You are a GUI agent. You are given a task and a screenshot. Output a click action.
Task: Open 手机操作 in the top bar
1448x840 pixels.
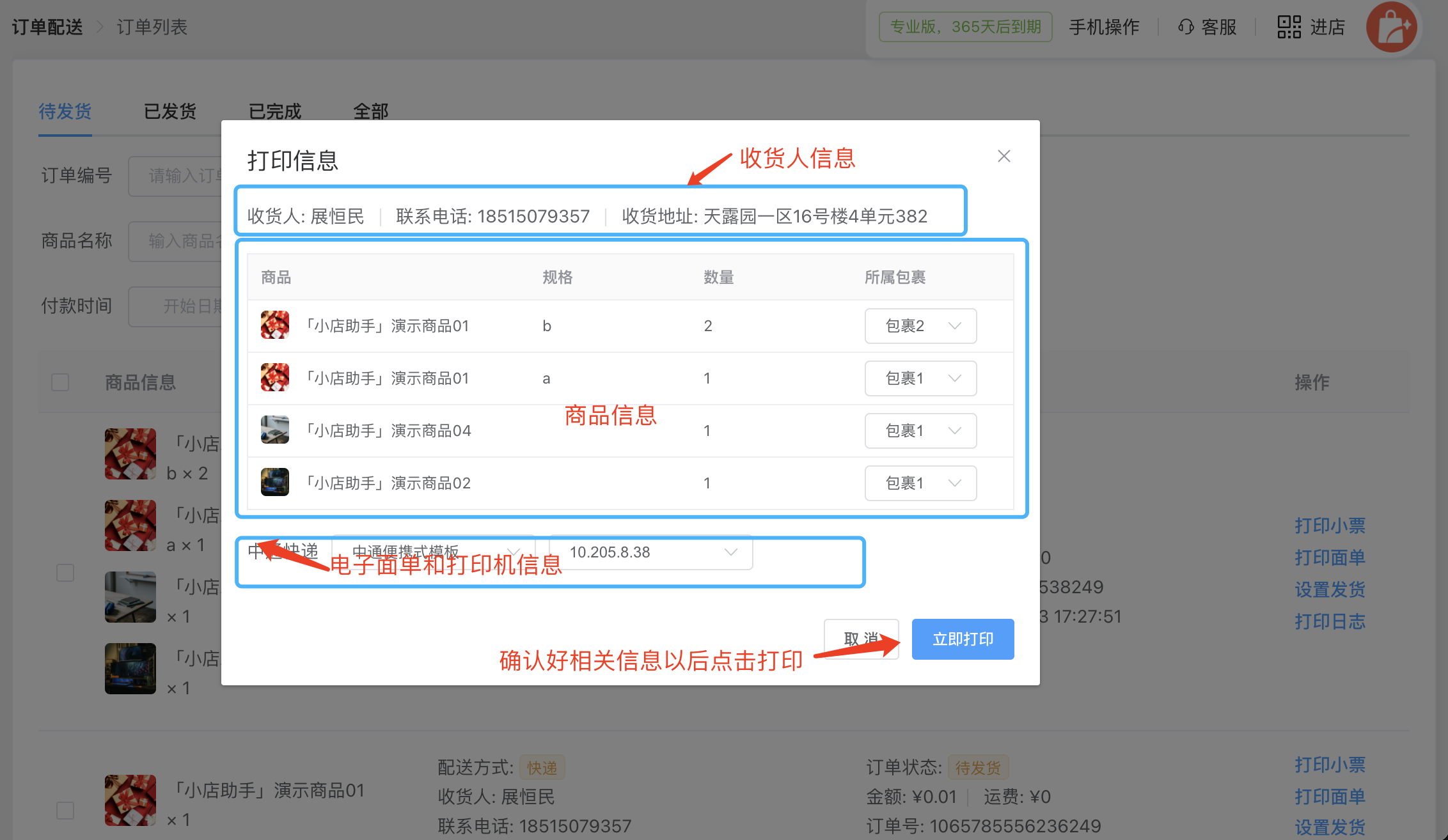[1105, 27]
